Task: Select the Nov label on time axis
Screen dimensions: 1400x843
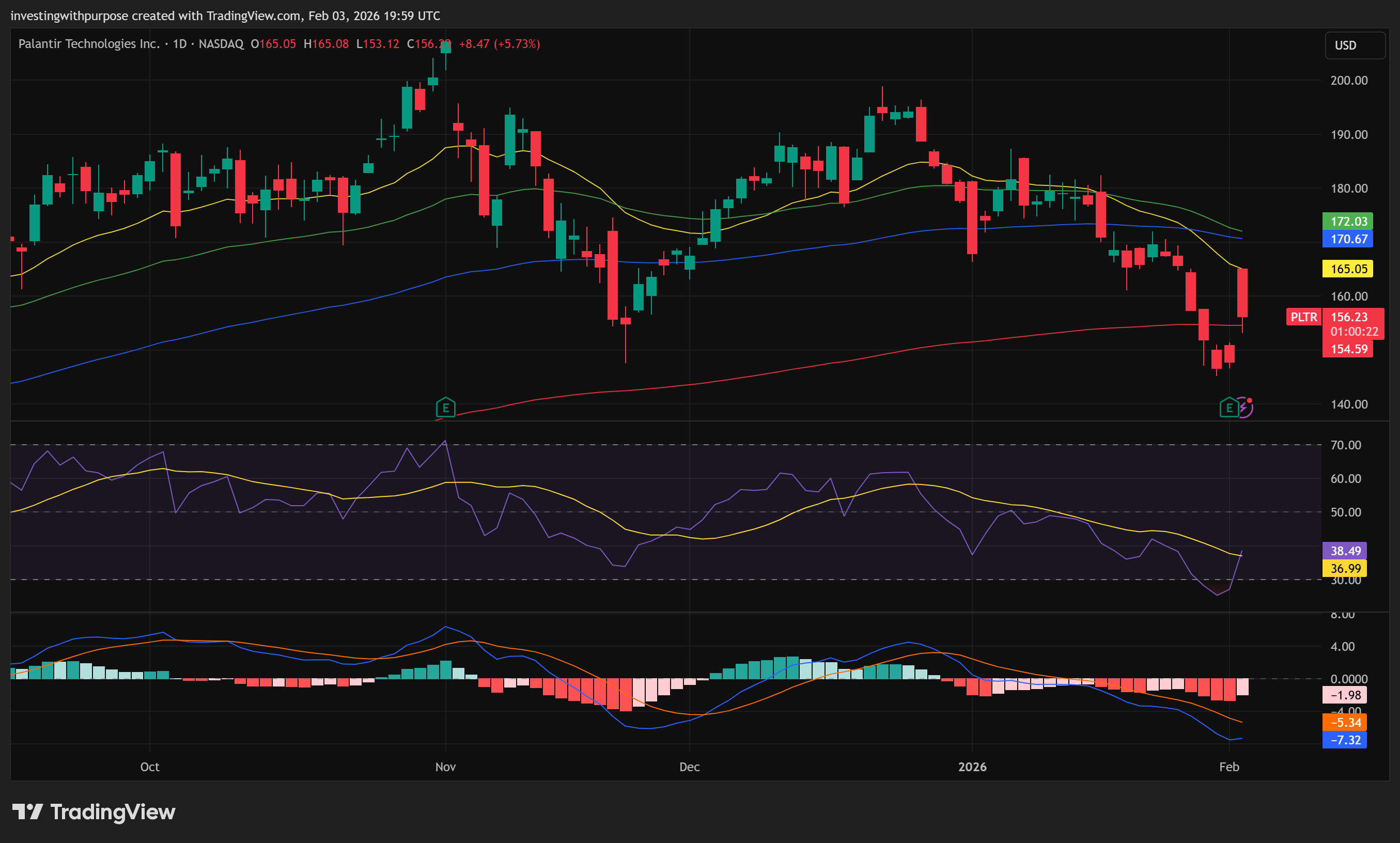Action: [445, 767]
